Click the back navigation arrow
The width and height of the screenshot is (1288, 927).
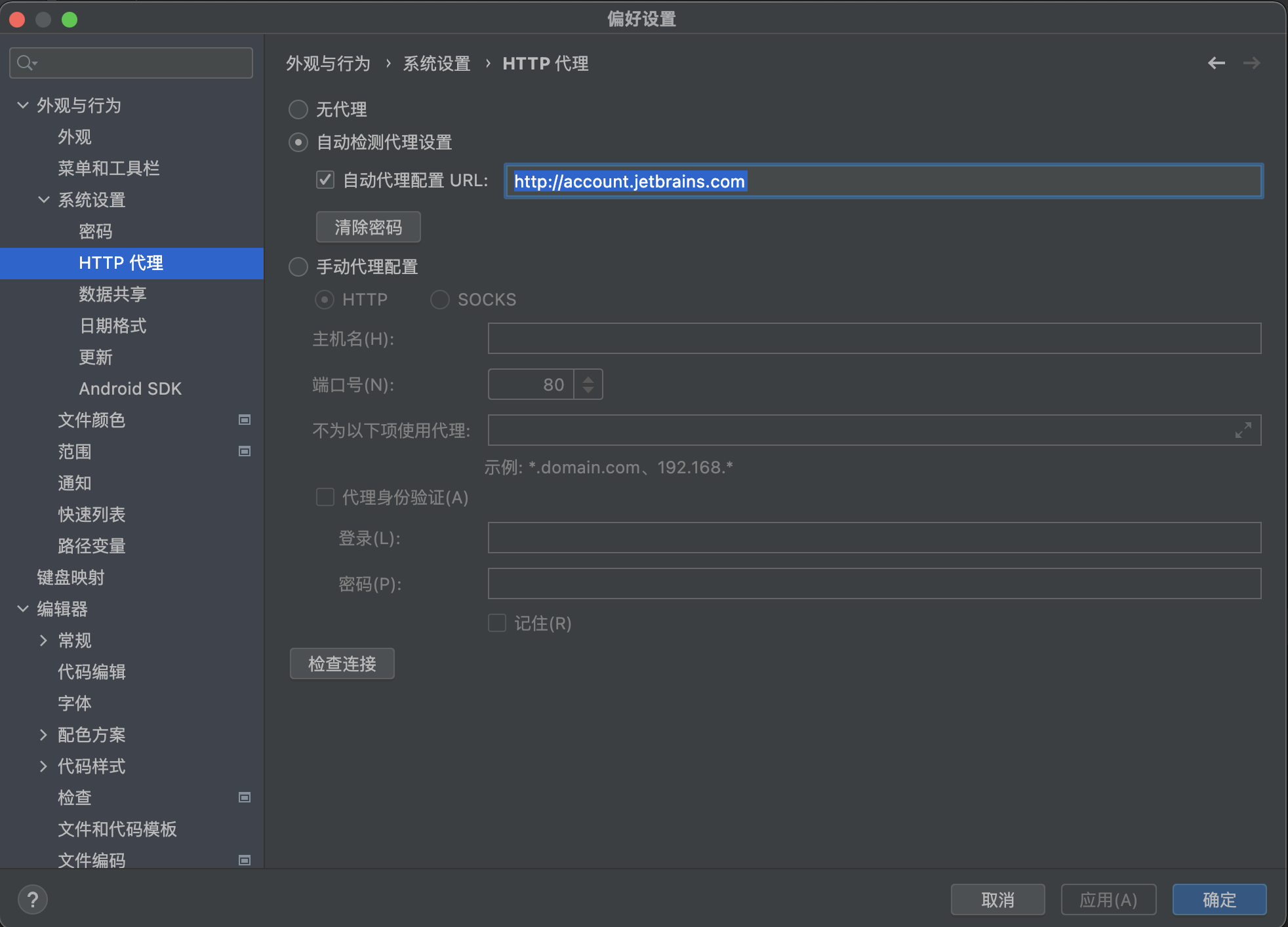(1217, 63)
